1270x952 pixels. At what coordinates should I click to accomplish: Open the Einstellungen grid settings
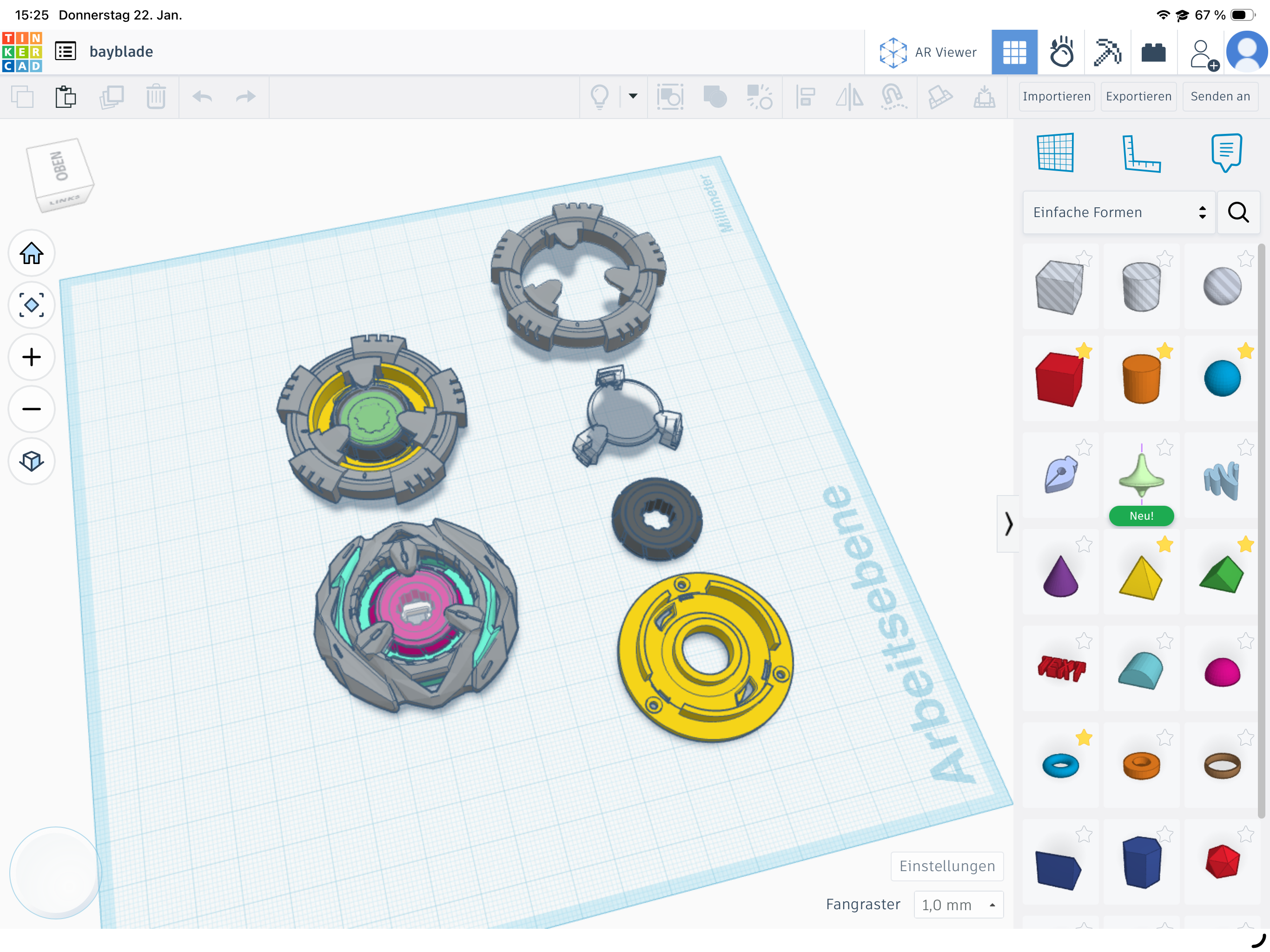tap(947, 866)
